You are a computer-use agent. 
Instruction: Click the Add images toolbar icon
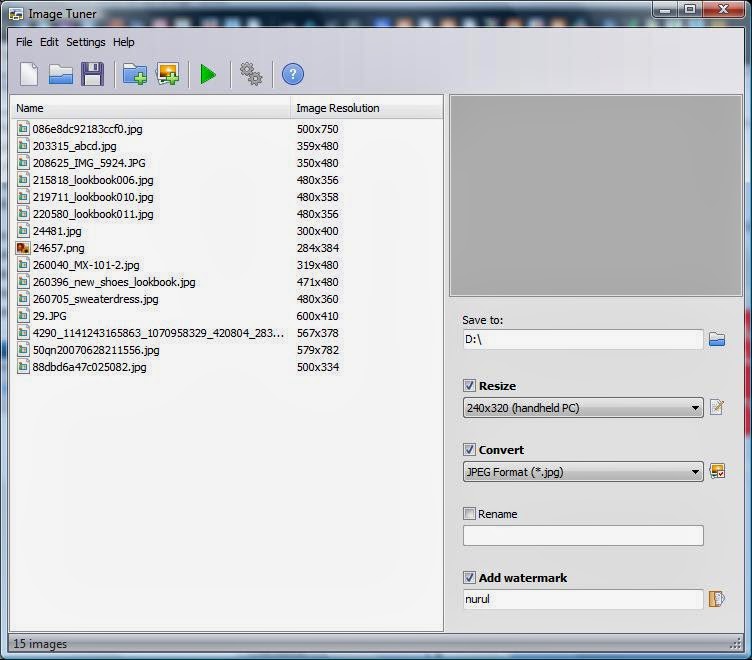(x=168, y=74)
